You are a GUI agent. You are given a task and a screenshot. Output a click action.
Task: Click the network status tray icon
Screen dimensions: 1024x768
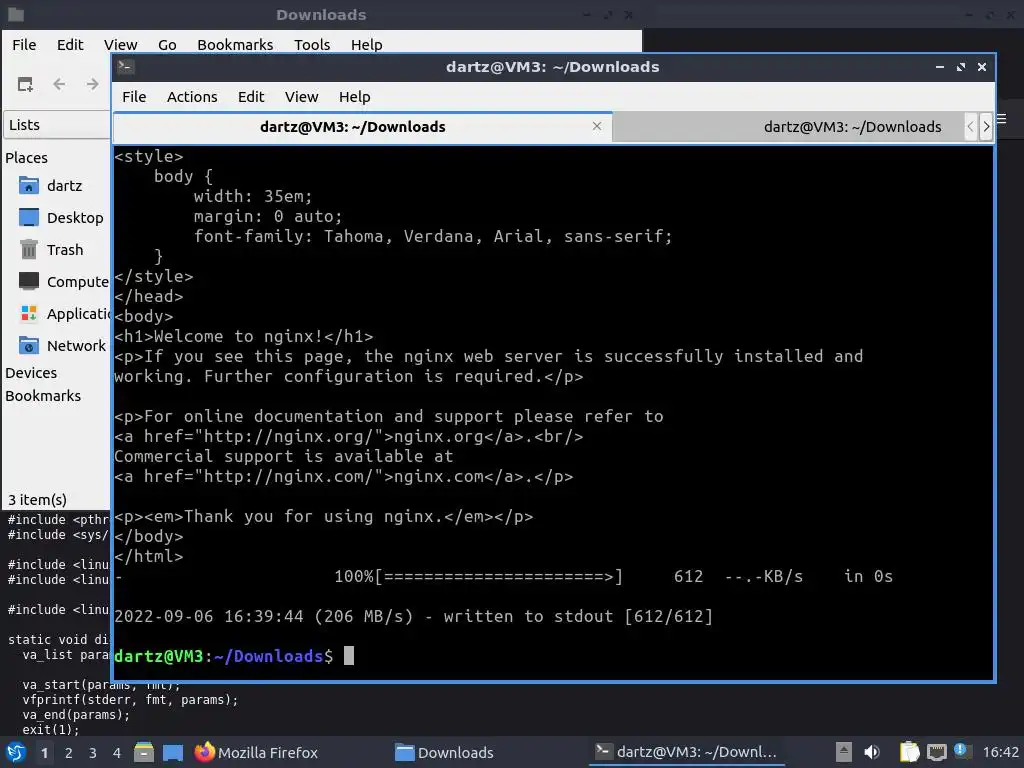[x=936, y=752]
